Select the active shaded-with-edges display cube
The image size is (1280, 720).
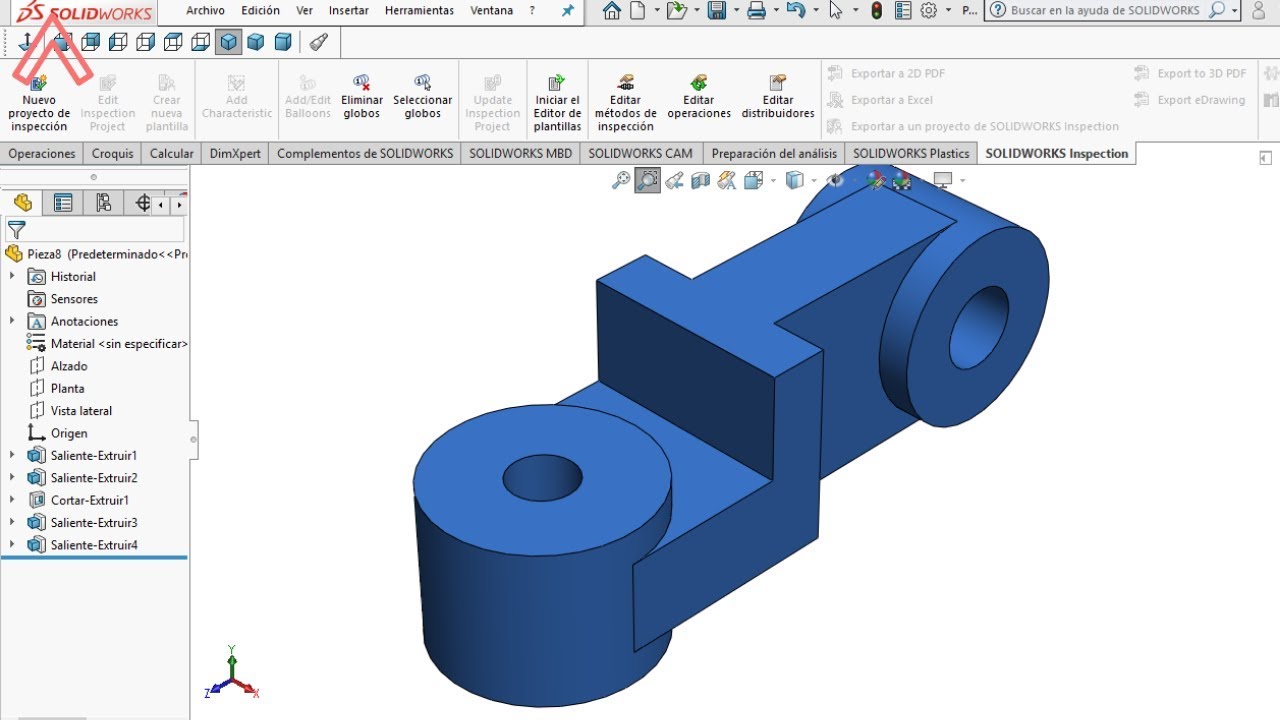click(229, 42)
